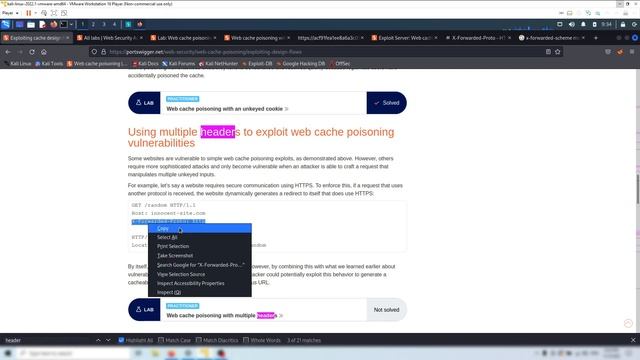Choose Search Google for X-Forwarded-Pro
Viewport: 640px width, 360px height.
click(200, 265)
